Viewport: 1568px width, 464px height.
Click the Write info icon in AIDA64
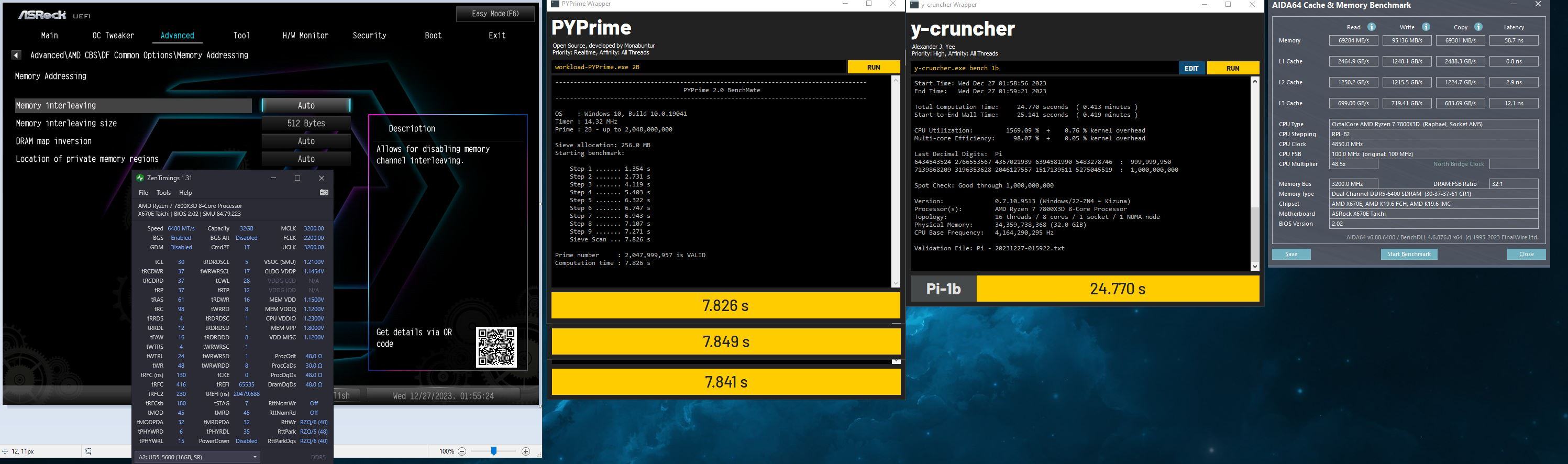(1426, 27)
